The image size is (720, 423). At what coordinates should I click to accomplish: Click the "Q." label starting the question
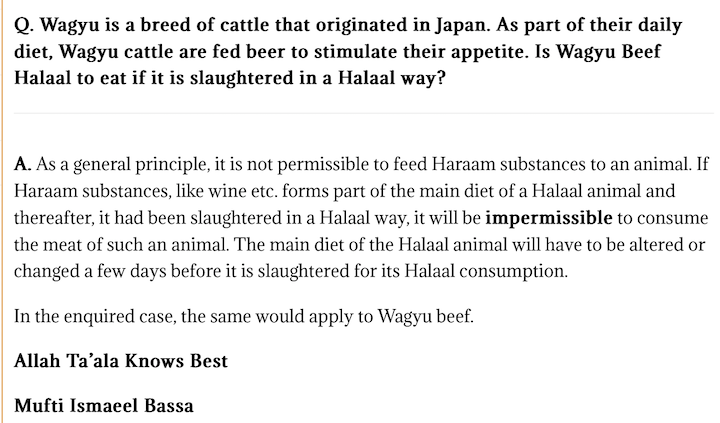click(x=24, y=26)
